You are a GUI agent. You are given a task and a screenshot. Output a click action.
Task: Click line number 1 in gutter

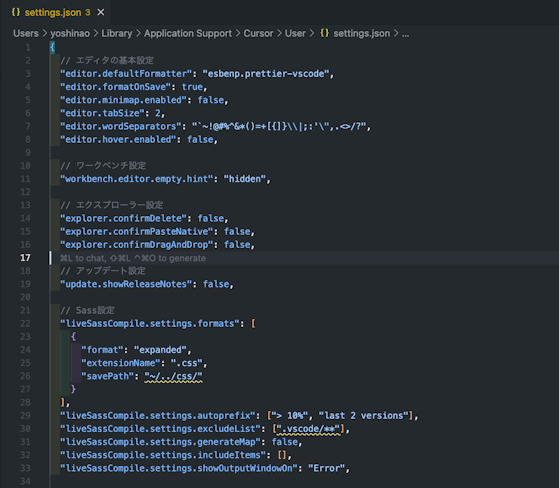(28, 47)
